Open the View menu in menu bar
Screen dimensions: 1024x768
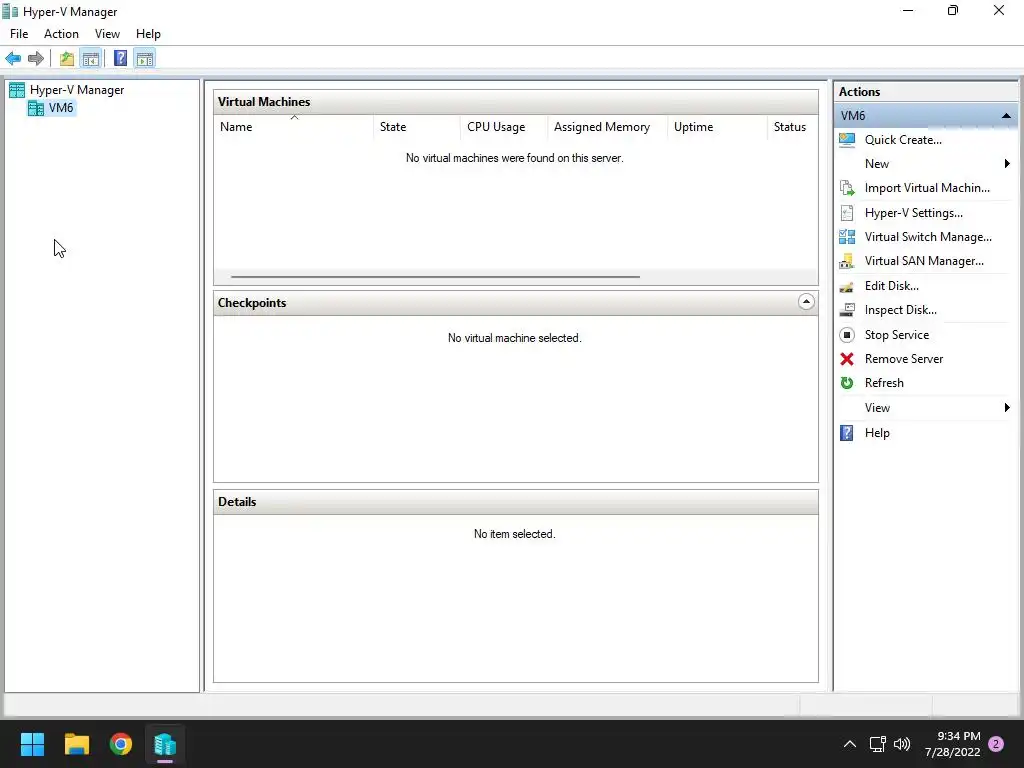107,34
